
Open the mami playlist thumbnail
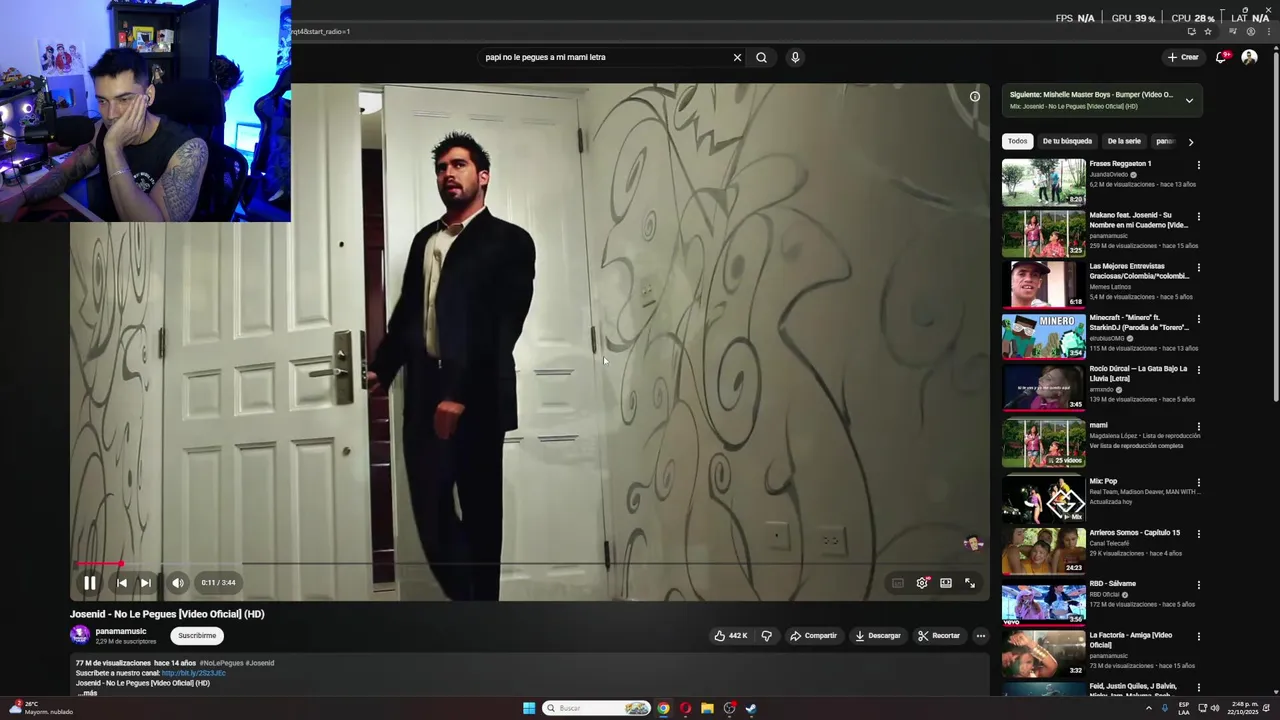[x=1043, y=443]
